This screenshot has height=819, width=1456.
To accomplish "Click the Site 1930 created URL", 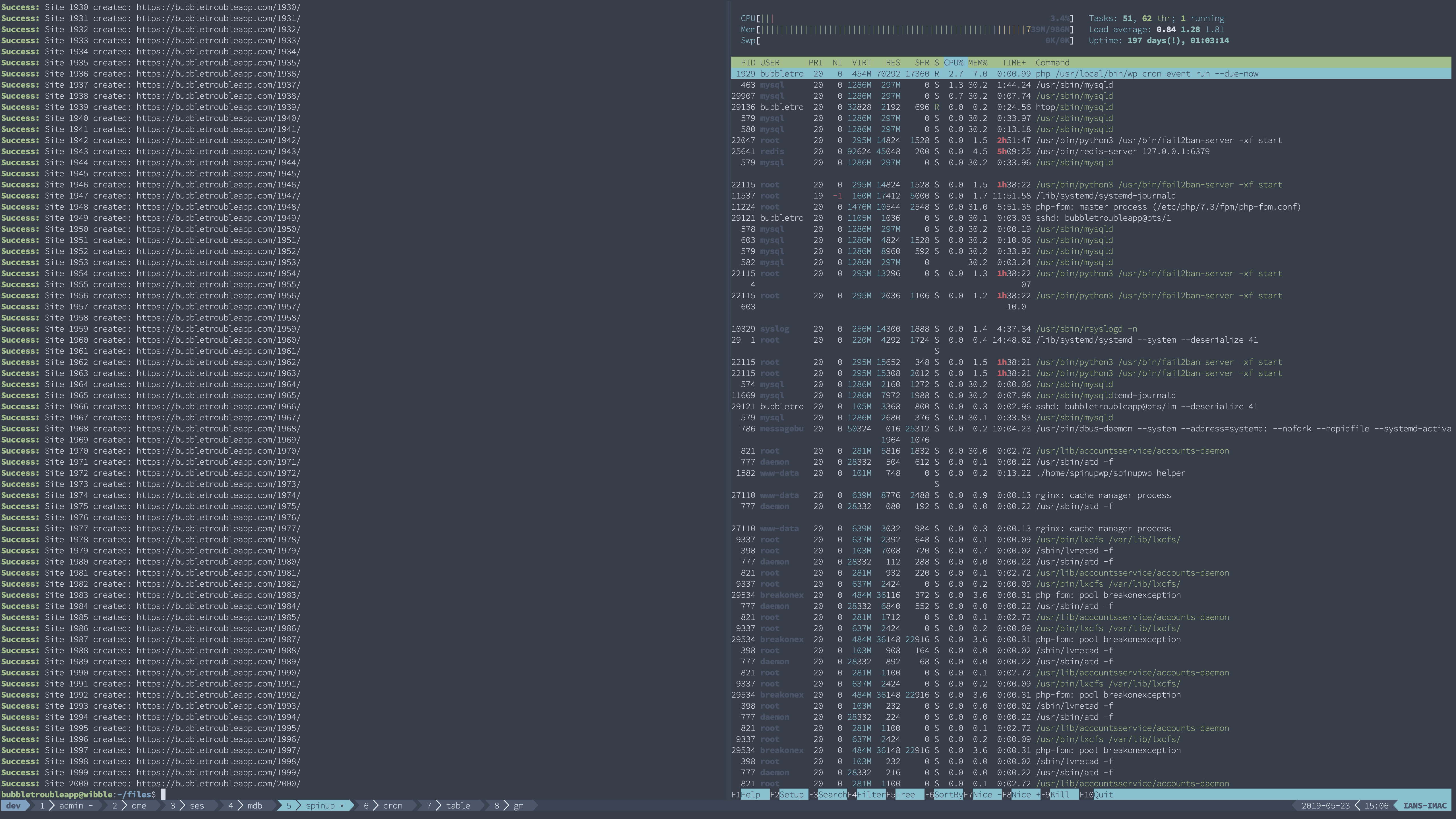I will [x=218, y=7].
